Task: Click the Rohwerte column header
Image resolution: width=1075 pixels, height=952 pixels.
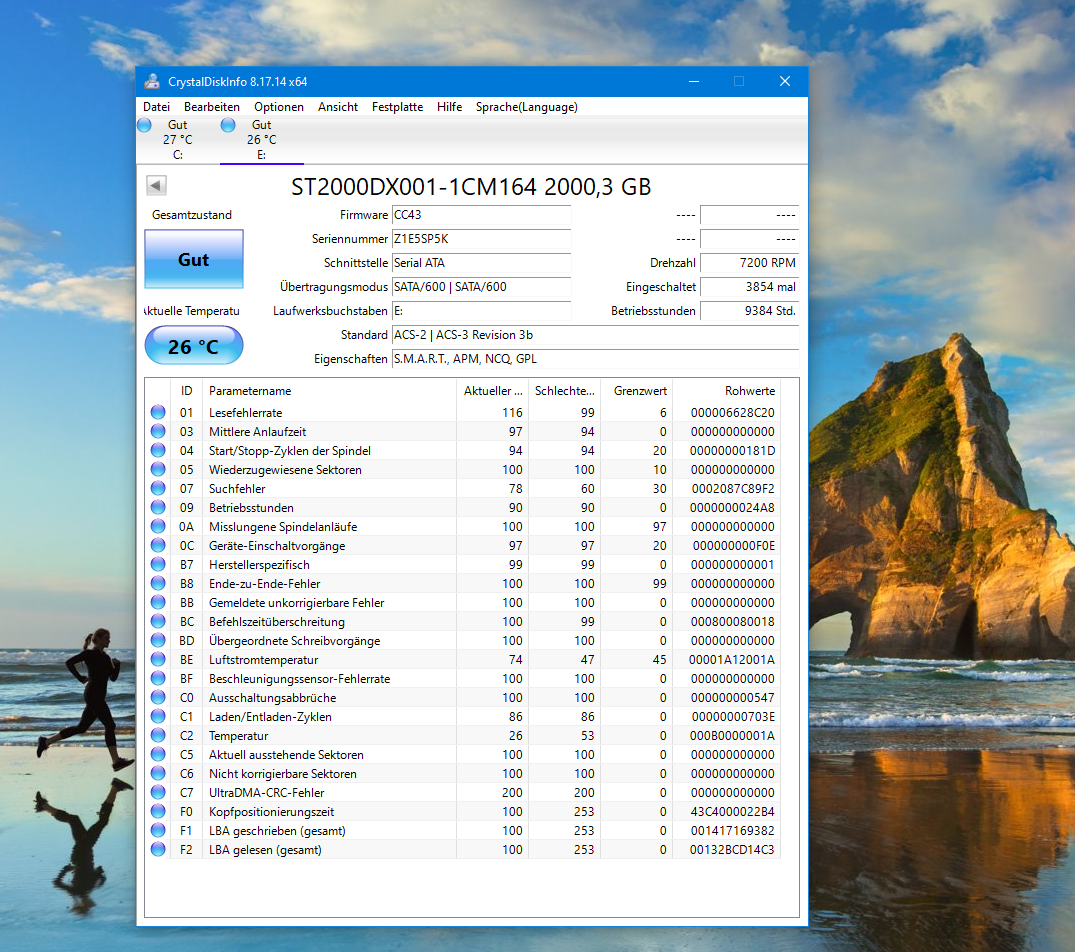Action: click(727, 391)
